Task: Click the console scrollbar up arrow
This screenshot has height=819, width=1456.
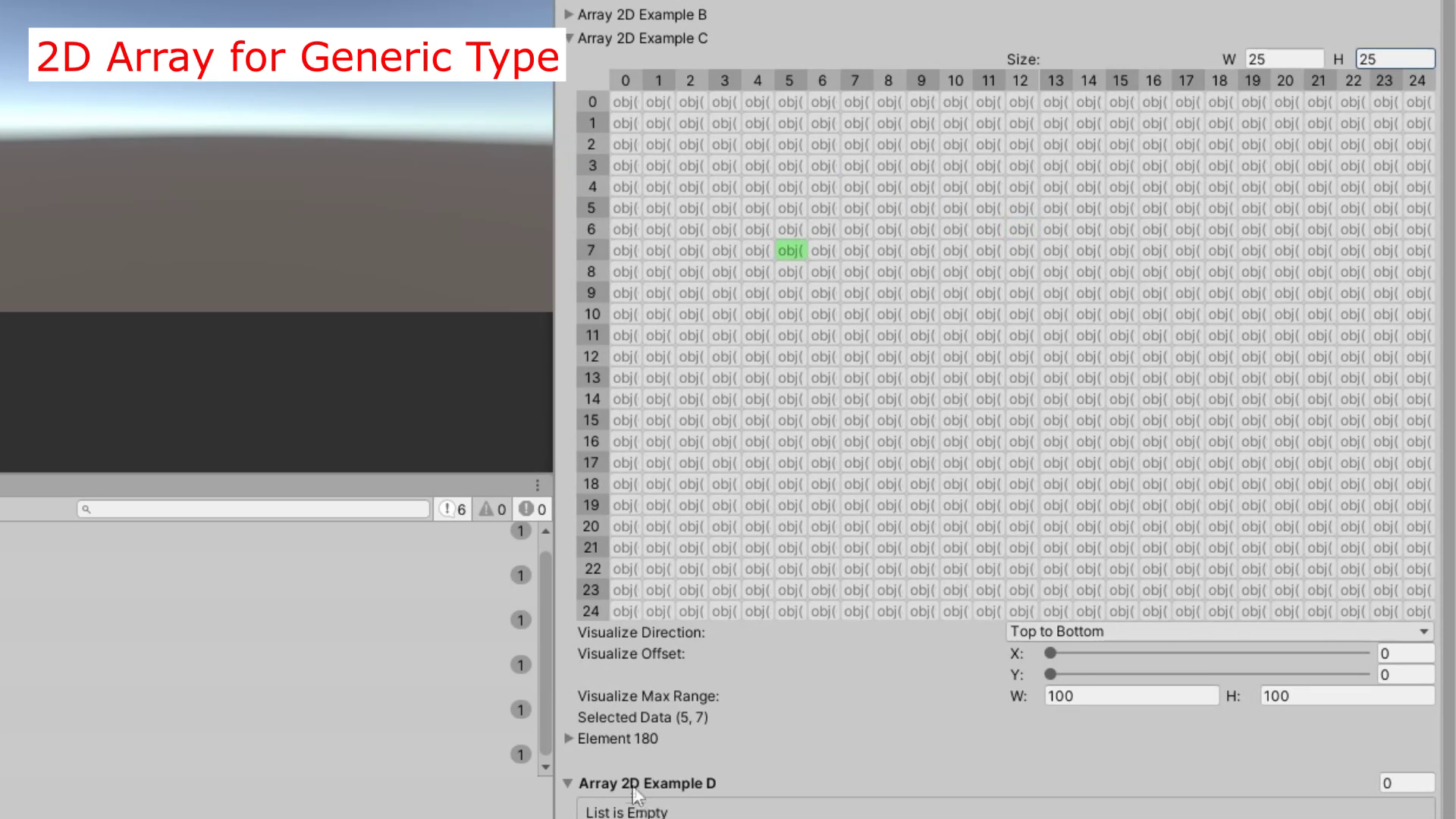Action: [545, 532]
